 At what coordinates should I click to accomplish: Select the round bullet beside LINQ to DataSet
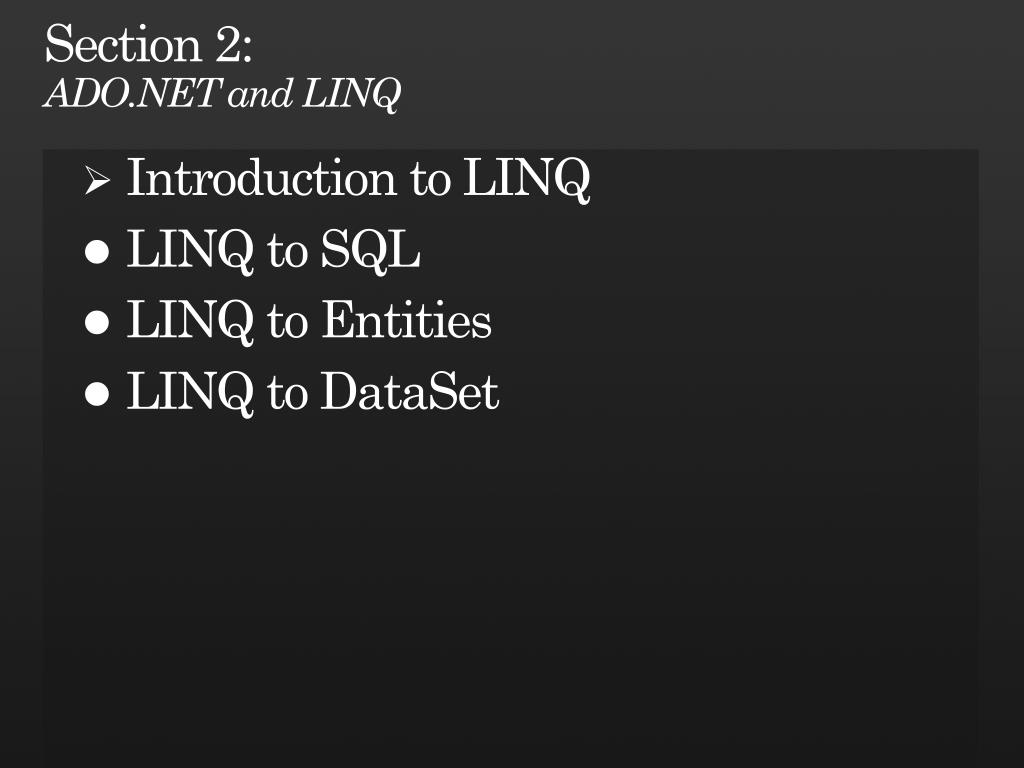(x=97, y=394)
